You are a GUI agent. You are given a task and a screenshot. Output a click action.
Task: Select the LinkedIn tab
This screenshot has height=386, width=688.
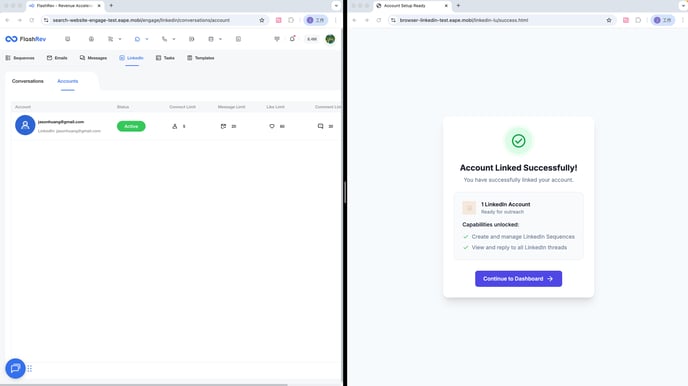tap(131, 58)
